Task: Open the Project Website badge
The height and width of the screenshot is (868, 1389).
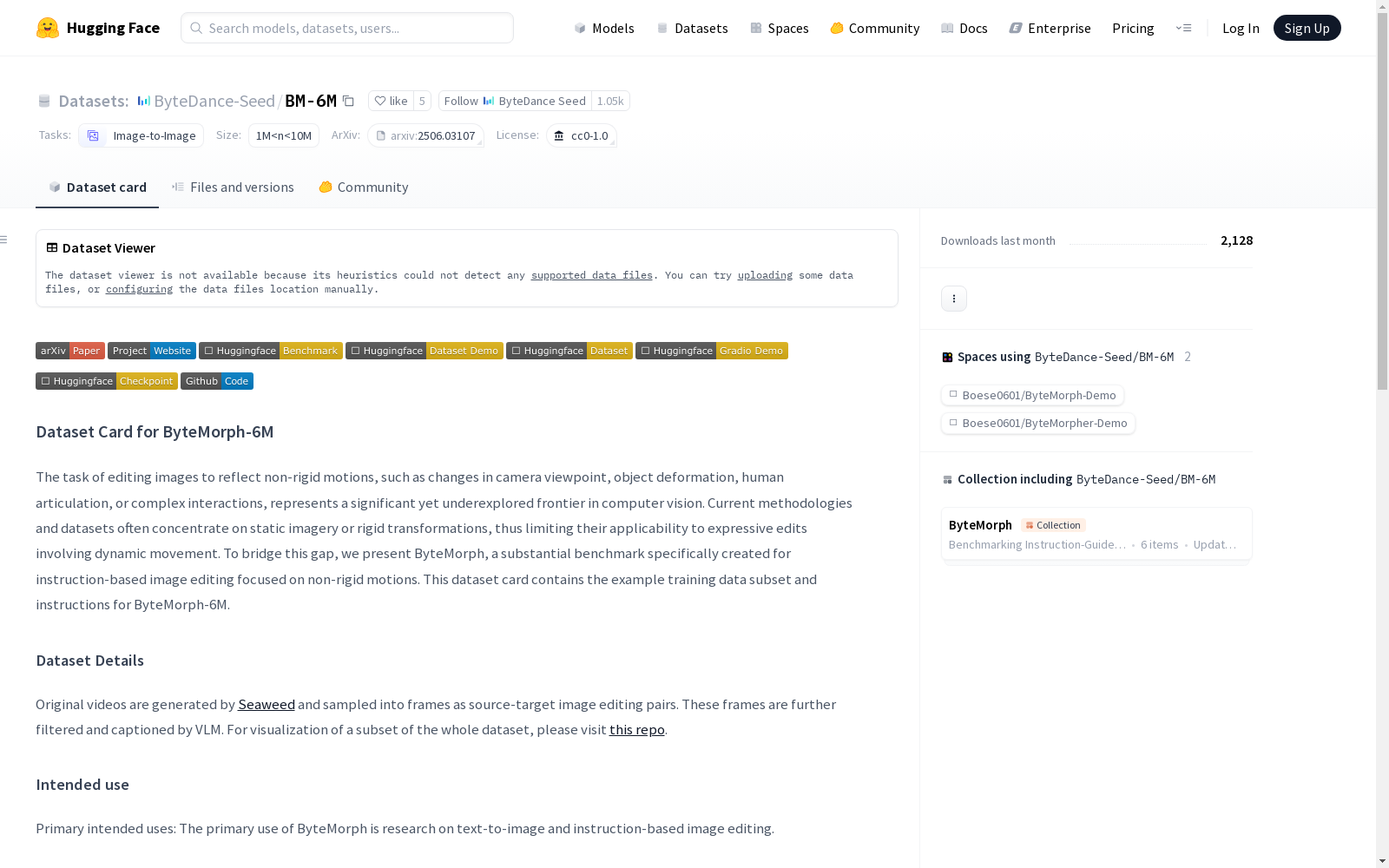Action: pos(152,351)
